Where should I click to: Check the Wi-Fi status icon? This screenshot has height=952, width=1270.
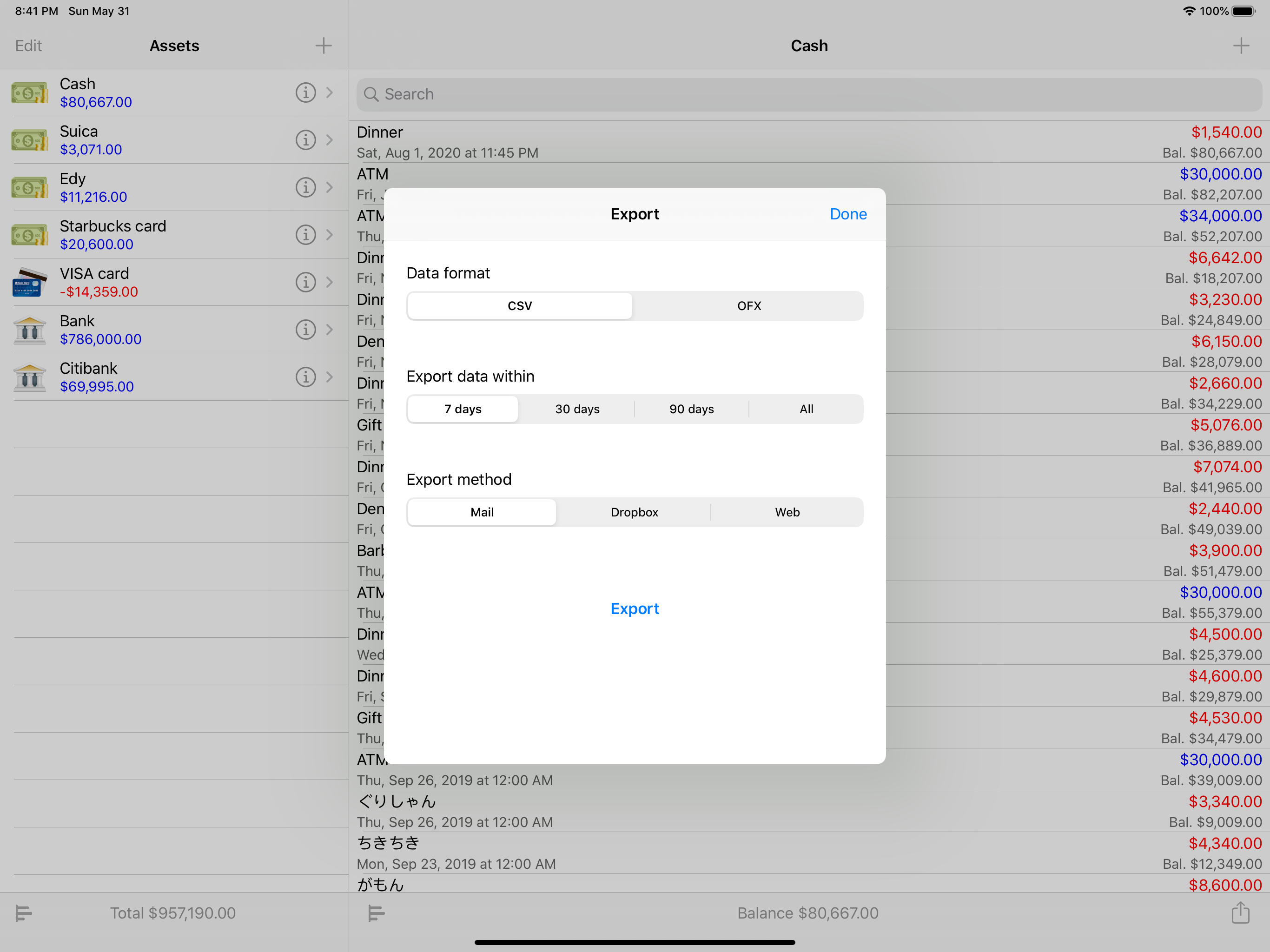point(1189,12)
